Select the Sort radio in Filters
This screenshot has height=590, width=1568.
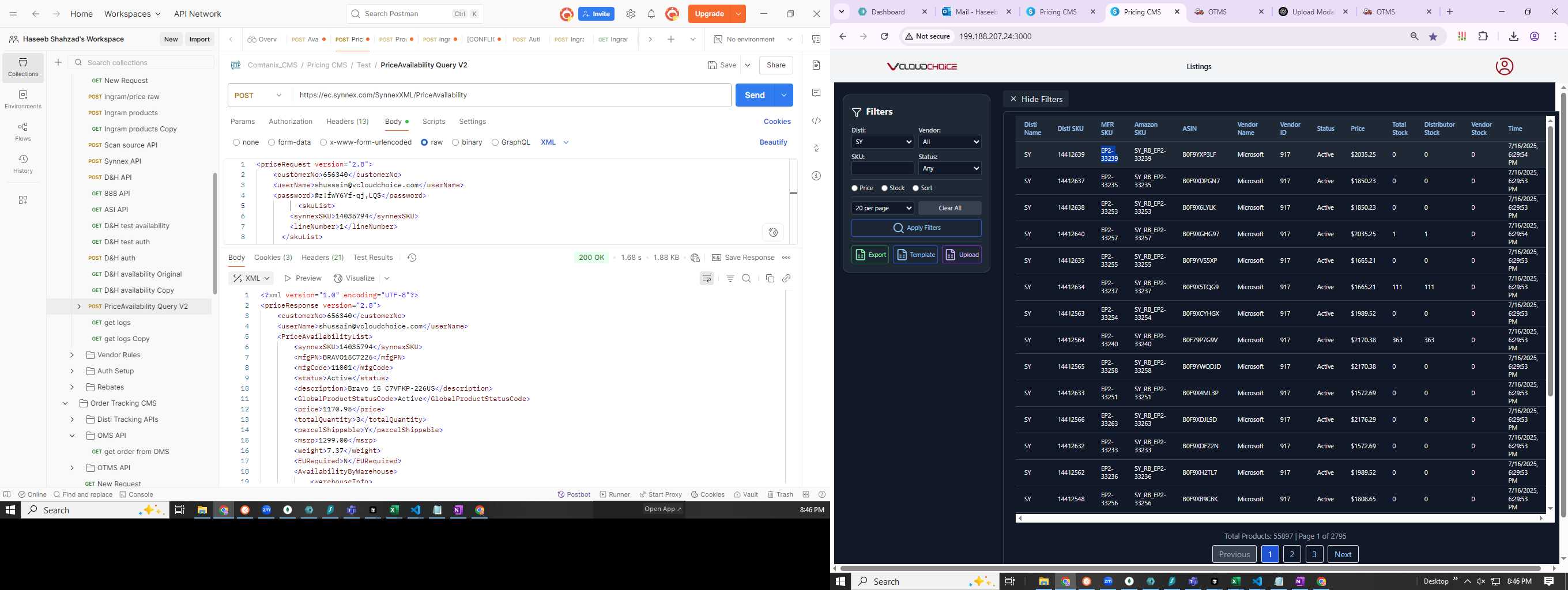[915, 188]
